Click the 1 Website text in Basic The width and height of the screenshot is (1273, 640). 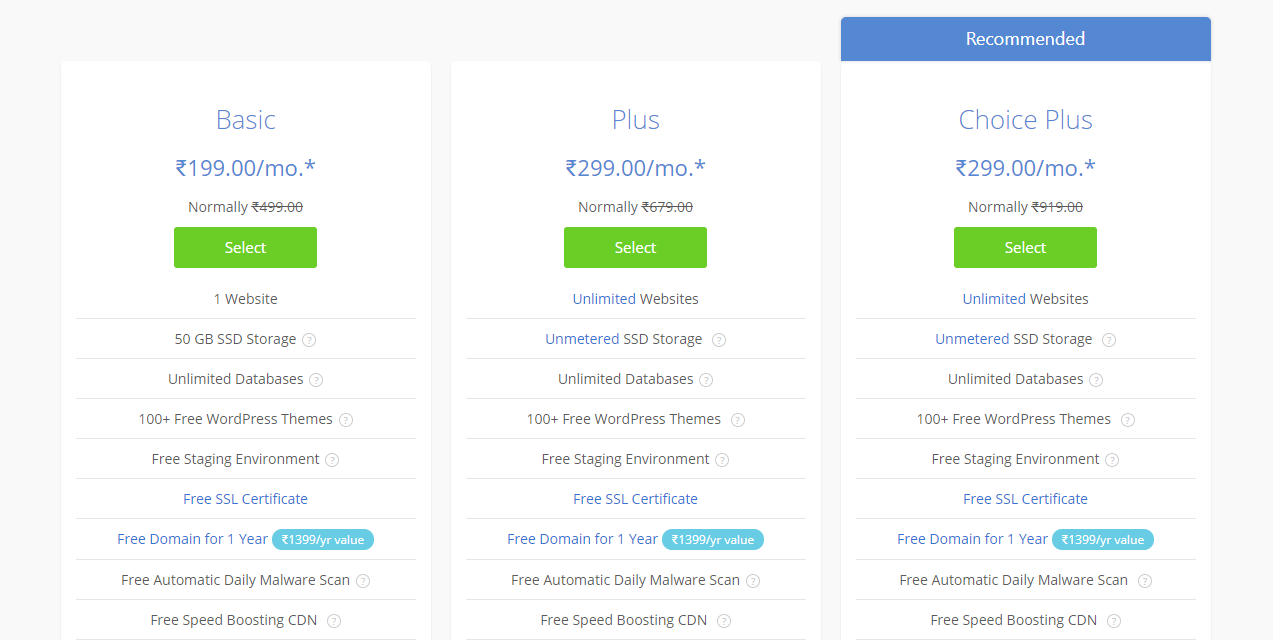pyautogui.click(x=245, y=299)
